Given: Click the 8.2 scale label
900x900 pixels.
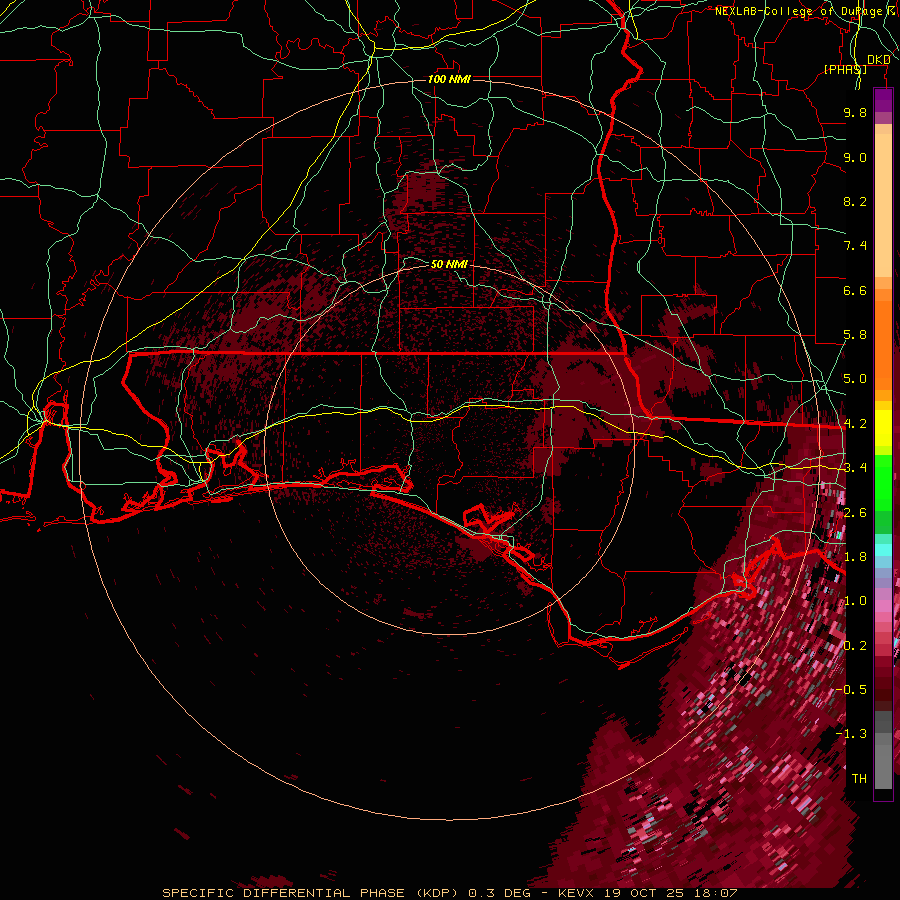Looking at the screenshot, I should pos(855,201).
